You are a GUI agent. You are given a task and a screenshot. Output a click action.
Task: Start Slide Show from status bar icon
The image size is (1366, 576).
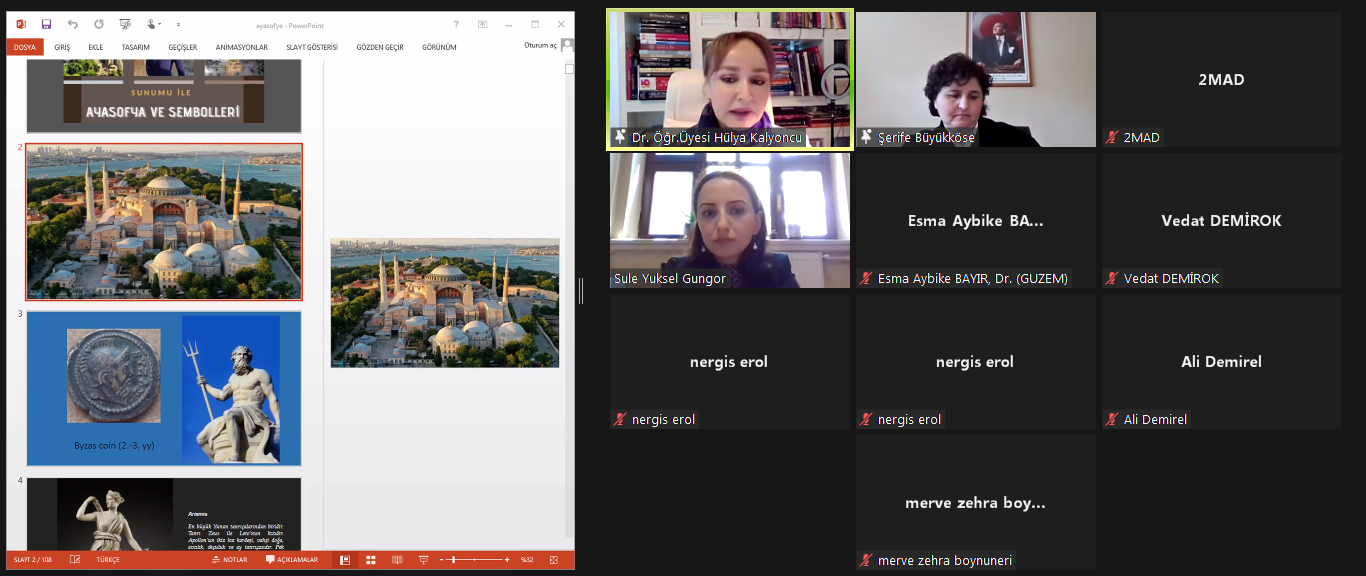click(423, 560)
